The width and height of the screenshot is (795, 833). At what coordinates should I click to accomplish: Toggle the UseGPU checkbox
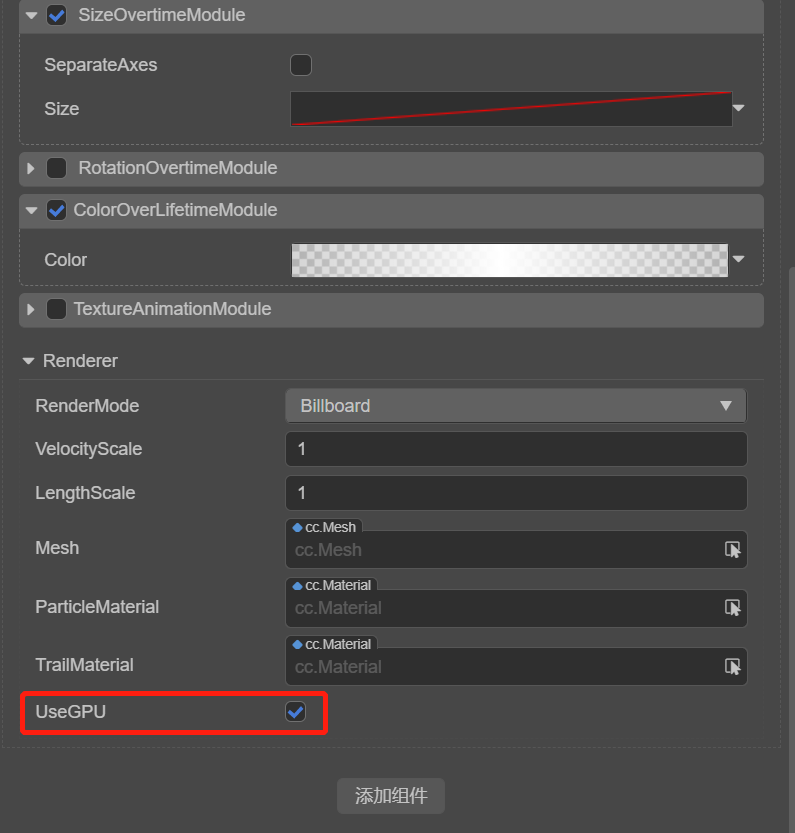coord(295,712)
